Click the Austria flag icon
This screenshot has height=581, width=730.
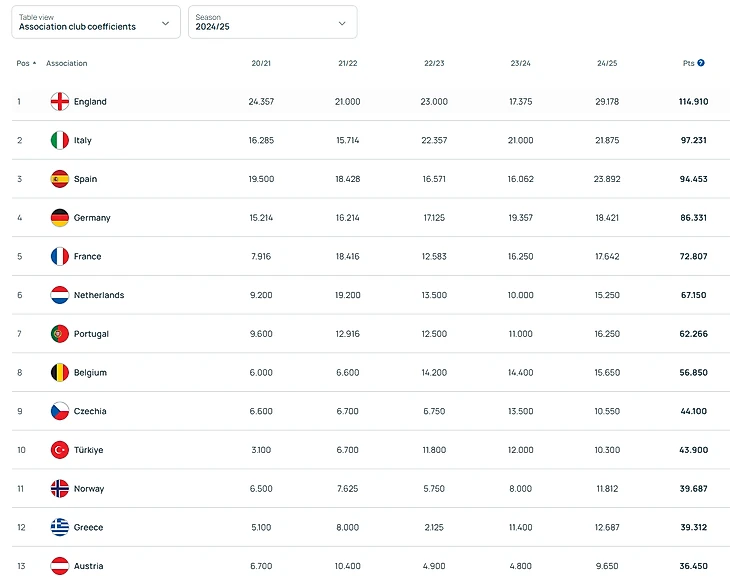click(60, 566)
